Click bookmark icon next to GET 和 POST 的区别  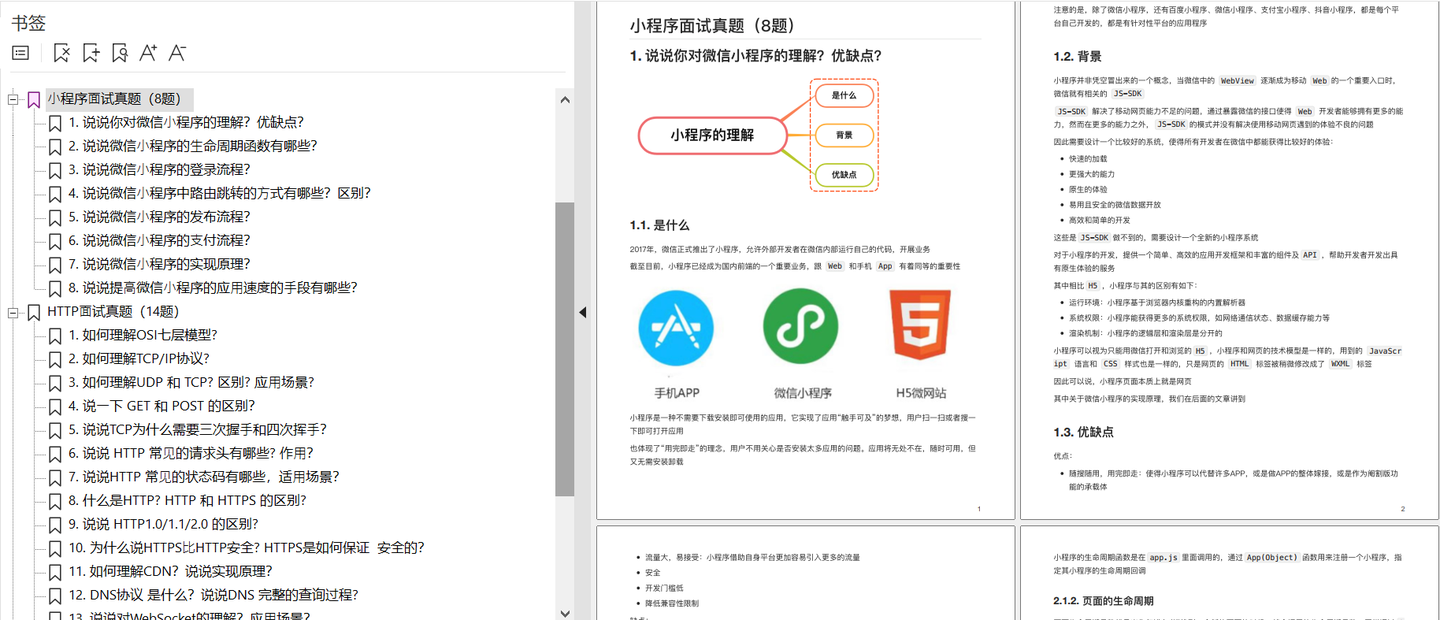[x=55, y=406]
